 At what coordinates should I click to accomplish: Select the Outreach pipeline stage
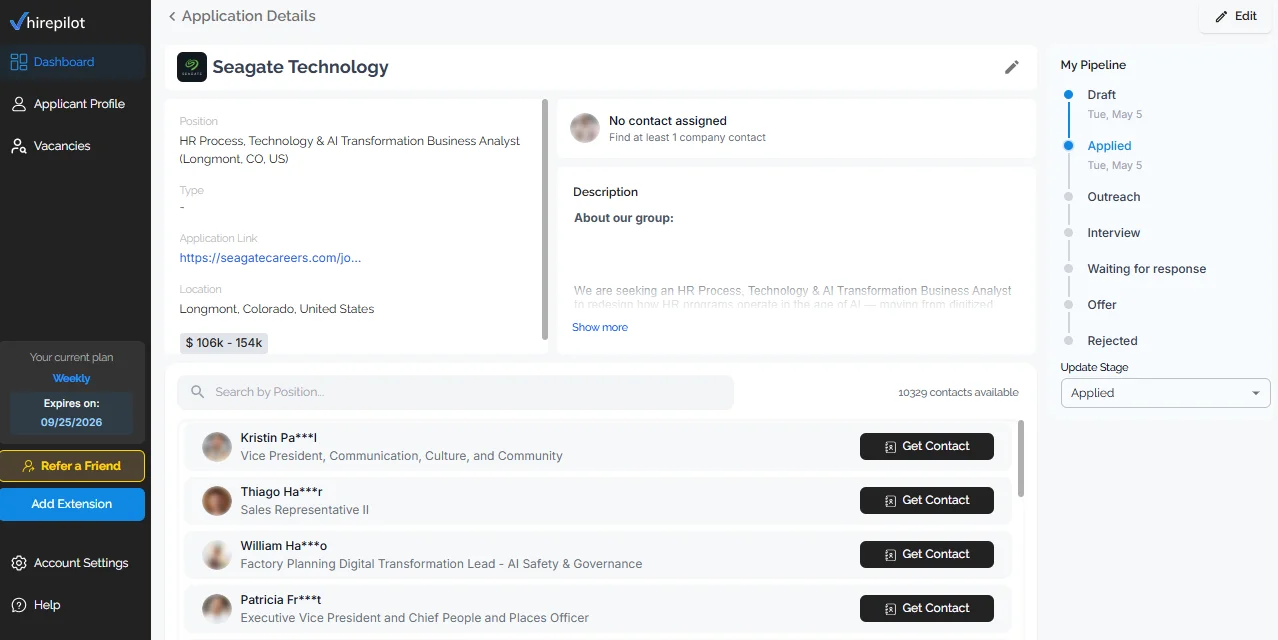pyautogui.click(x=1114, y=197)
